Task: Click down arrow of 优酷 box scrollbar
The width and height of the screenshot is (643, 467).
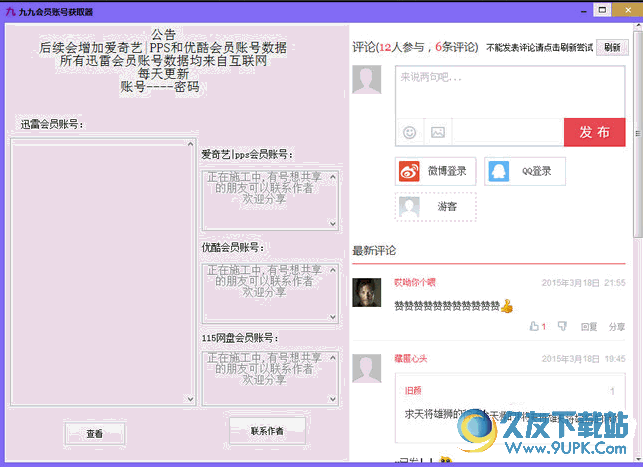Action: 333,317
